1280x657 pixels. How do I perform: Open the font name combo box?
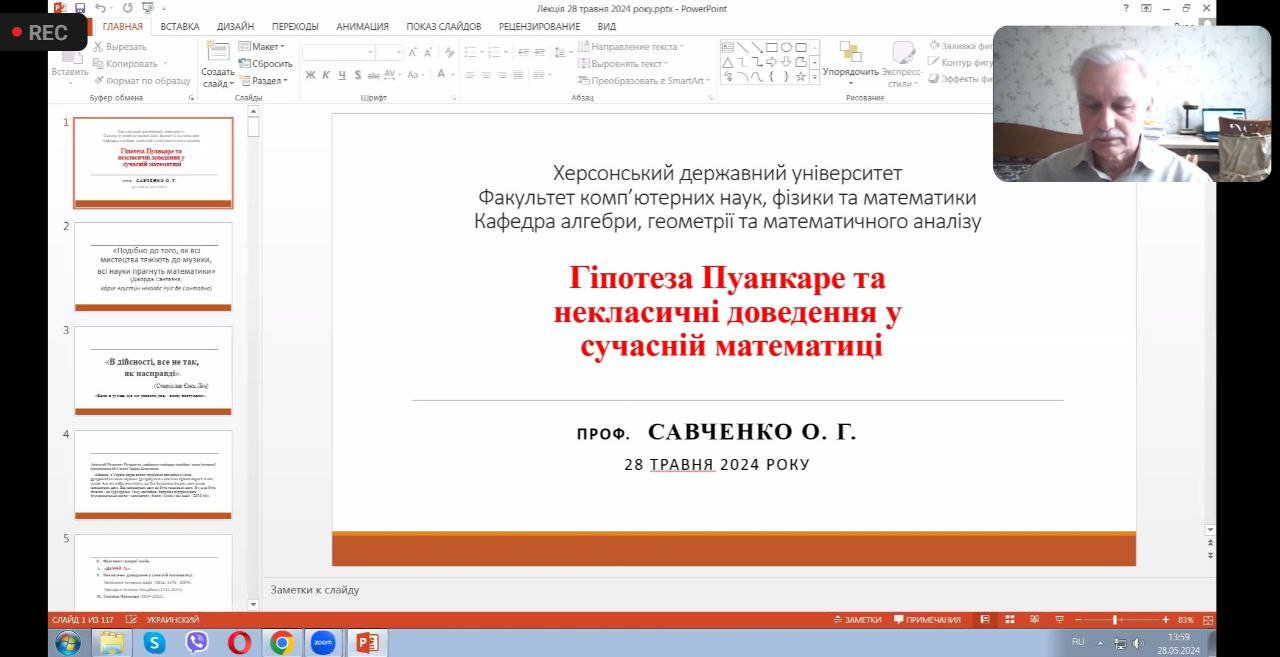tap(339, 51)
